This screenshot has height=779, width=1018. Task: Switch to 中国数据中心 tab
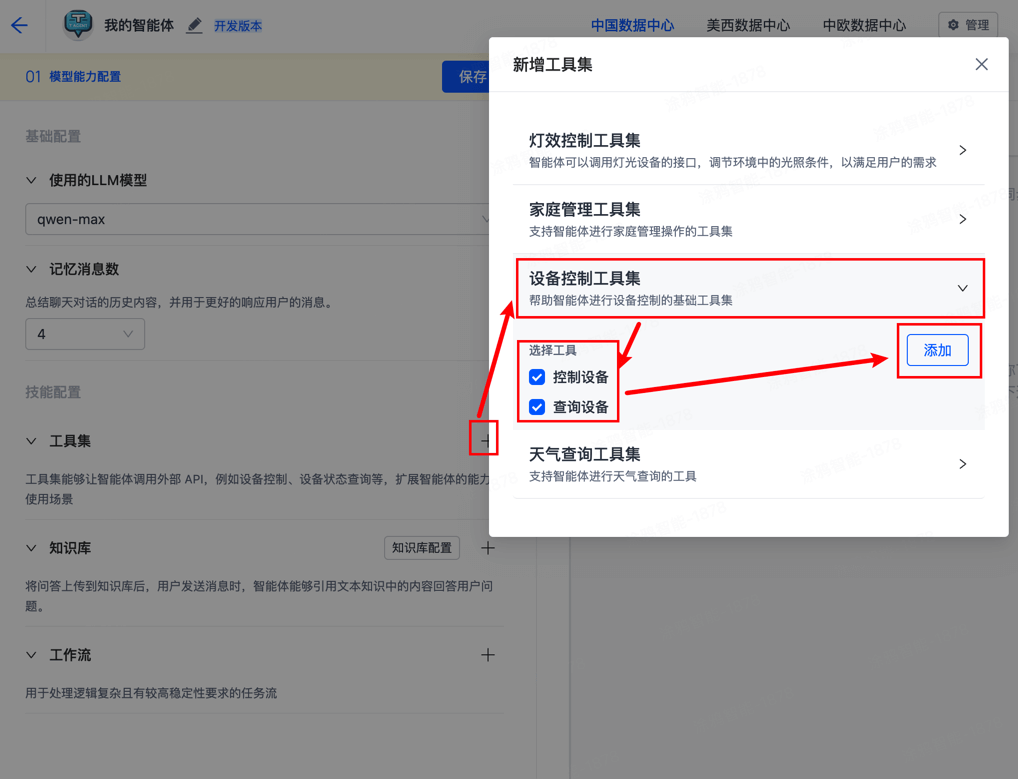pyautogui.click(x=632, y=25)
